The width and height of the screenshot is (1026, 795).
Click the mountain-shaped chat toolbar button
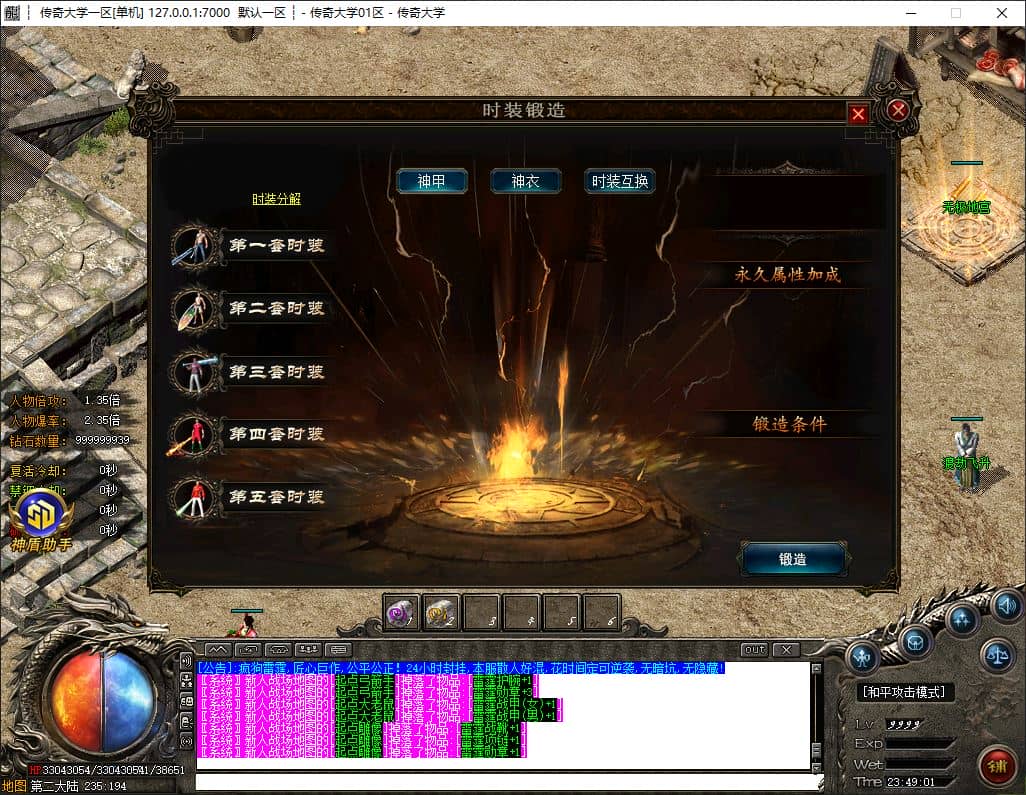point(218,650)
